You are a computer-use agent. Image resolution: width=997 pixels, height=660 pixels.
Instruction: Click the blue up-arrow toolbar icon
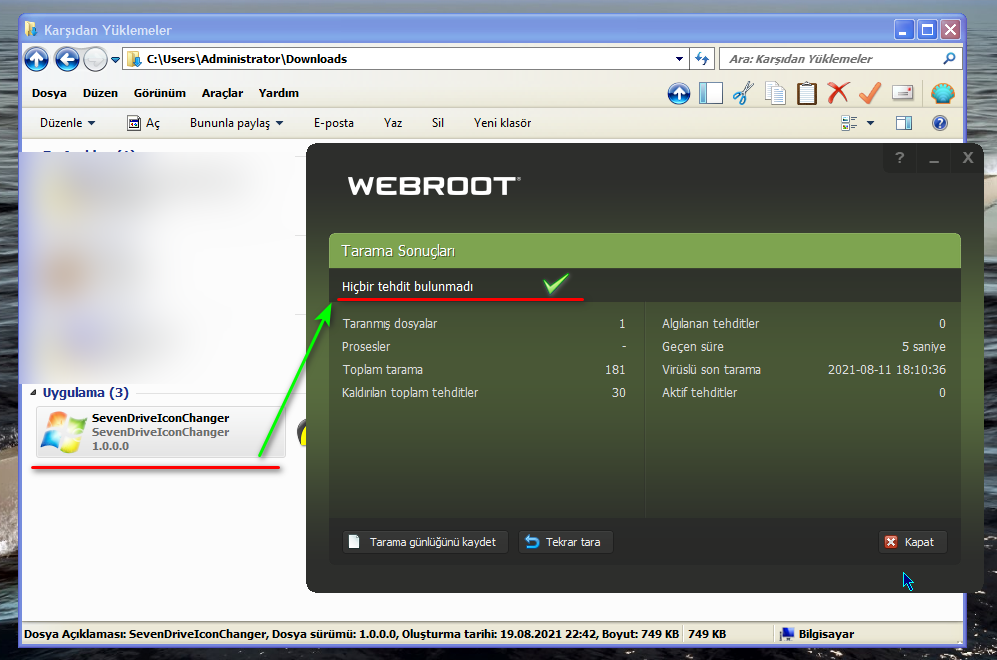(678, 93)
